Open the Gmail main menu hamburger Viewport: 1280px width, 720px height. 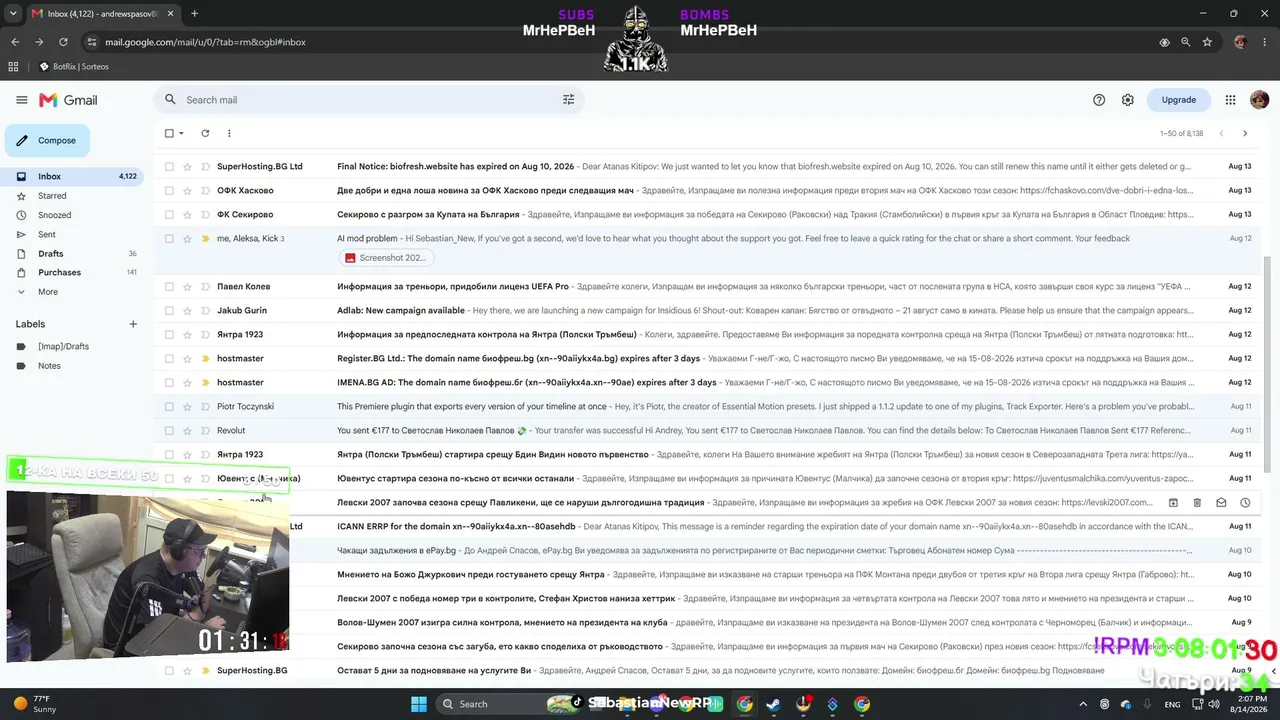tap(22, 100)
